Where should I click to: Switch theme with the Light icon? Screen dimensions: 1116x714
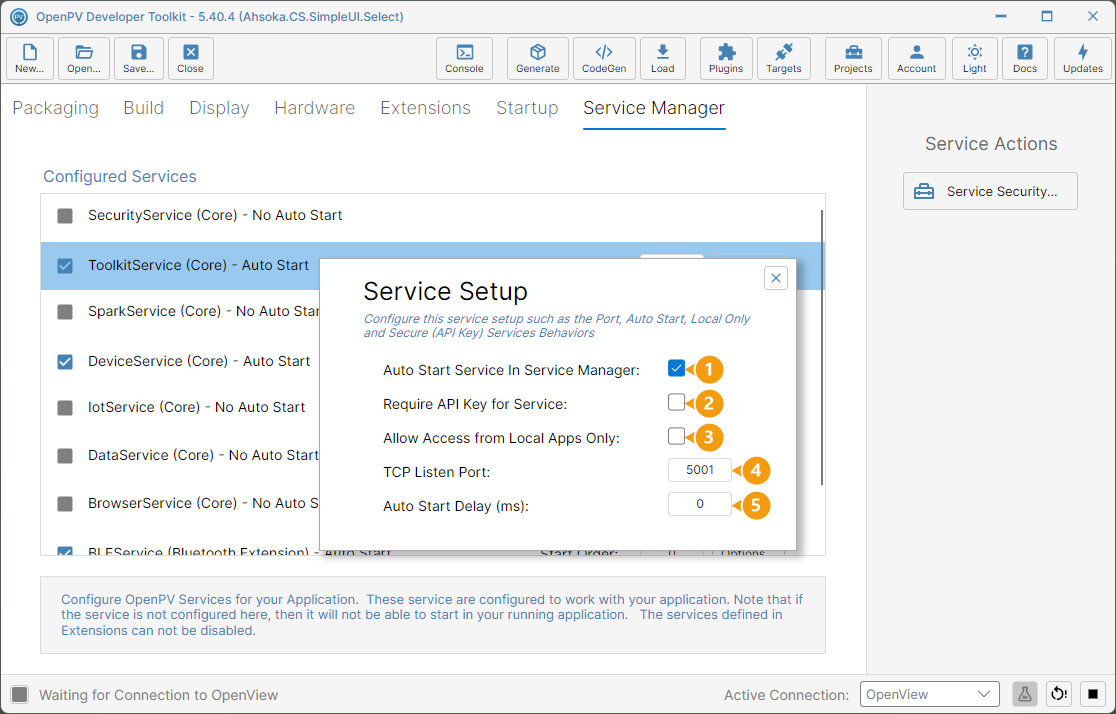click(975, 58)
